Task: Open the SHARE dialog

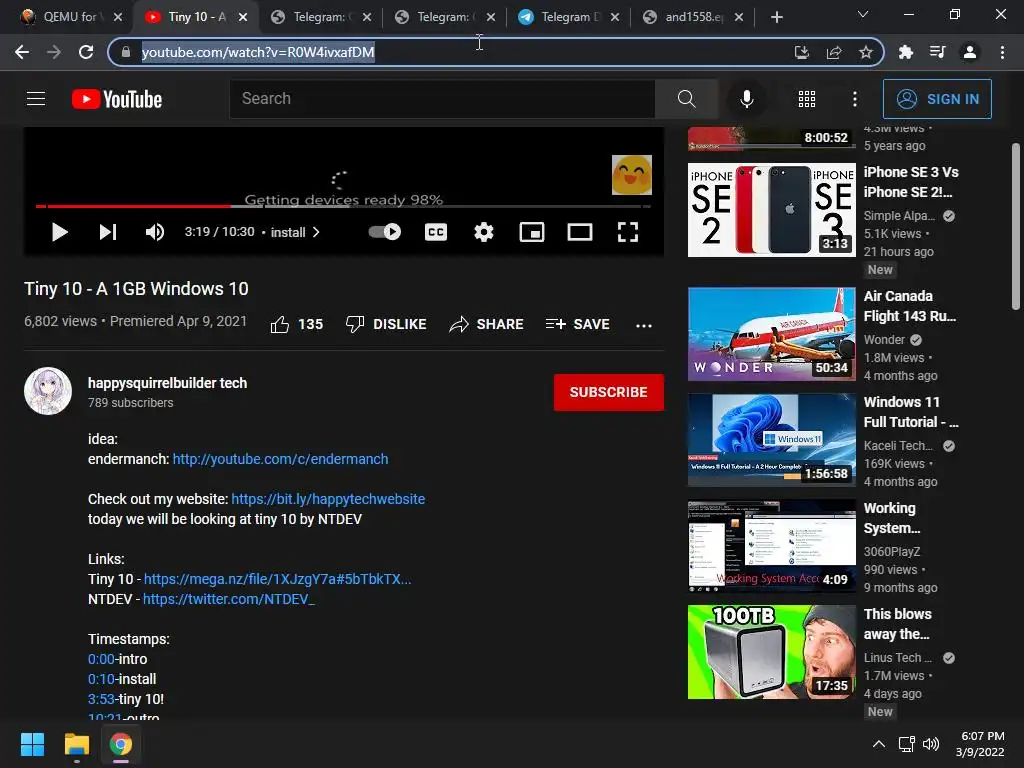Action: (x=487, y=324)
